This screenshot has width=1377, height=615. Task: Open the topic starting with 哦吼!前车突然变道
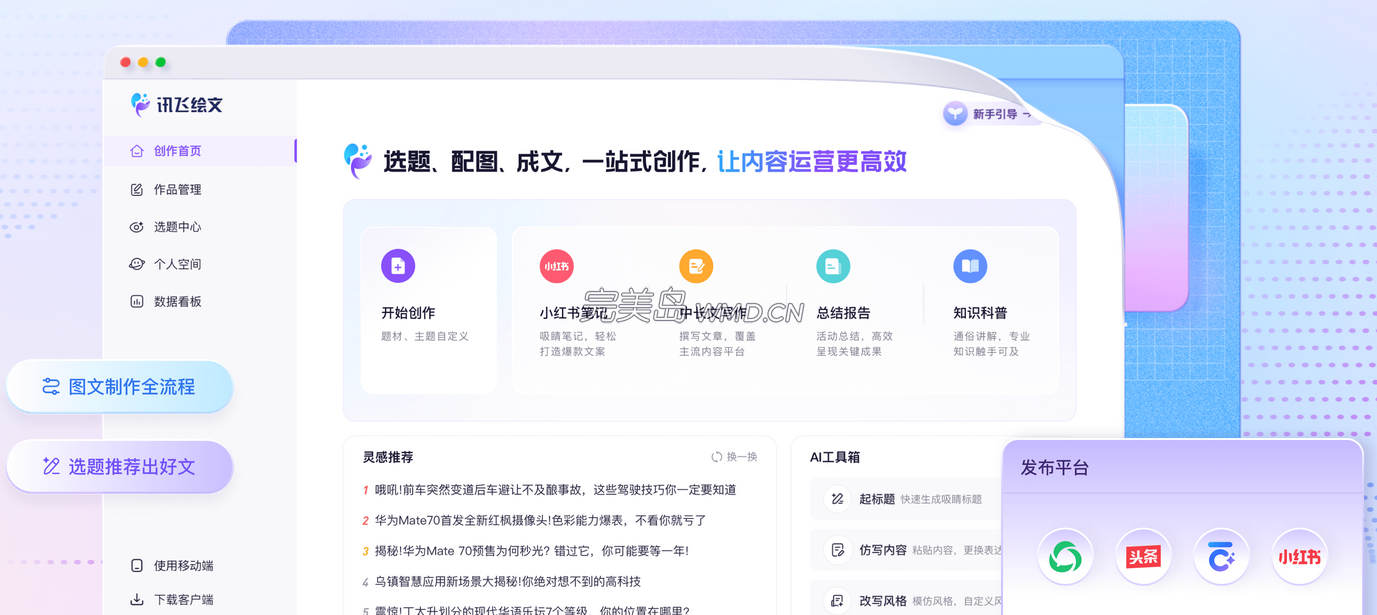pyautogui.click(x=556, y=490)
